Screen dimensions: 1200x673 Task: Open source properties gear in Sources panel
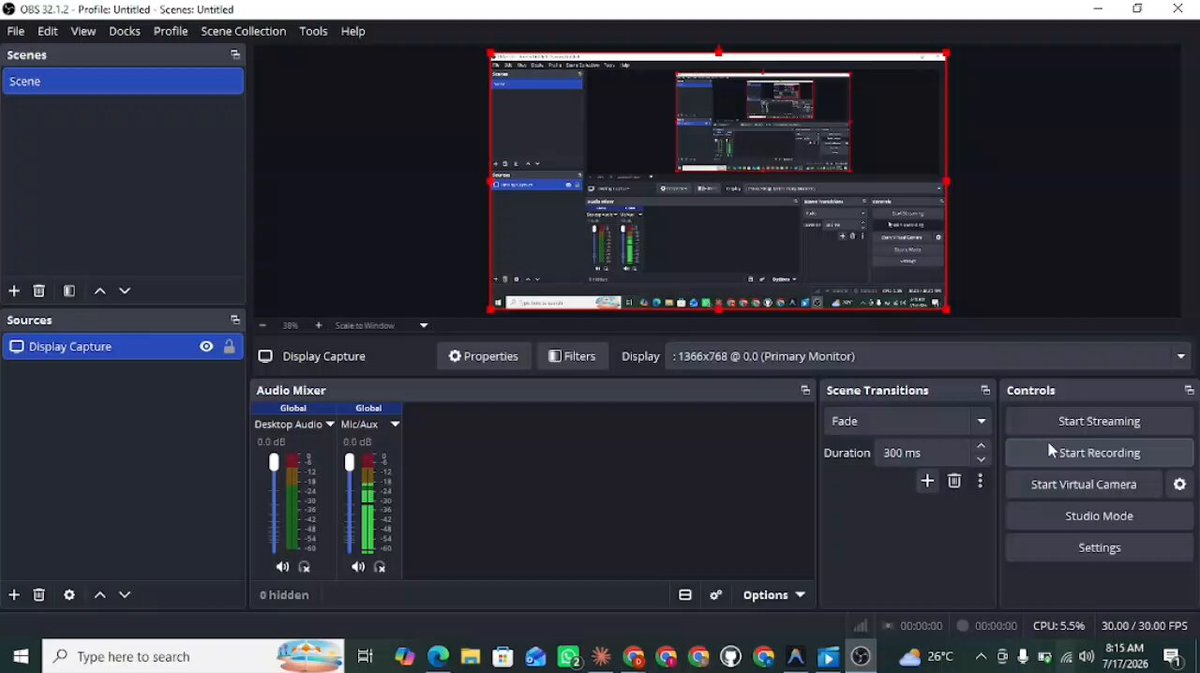click(x=69, y=595)
